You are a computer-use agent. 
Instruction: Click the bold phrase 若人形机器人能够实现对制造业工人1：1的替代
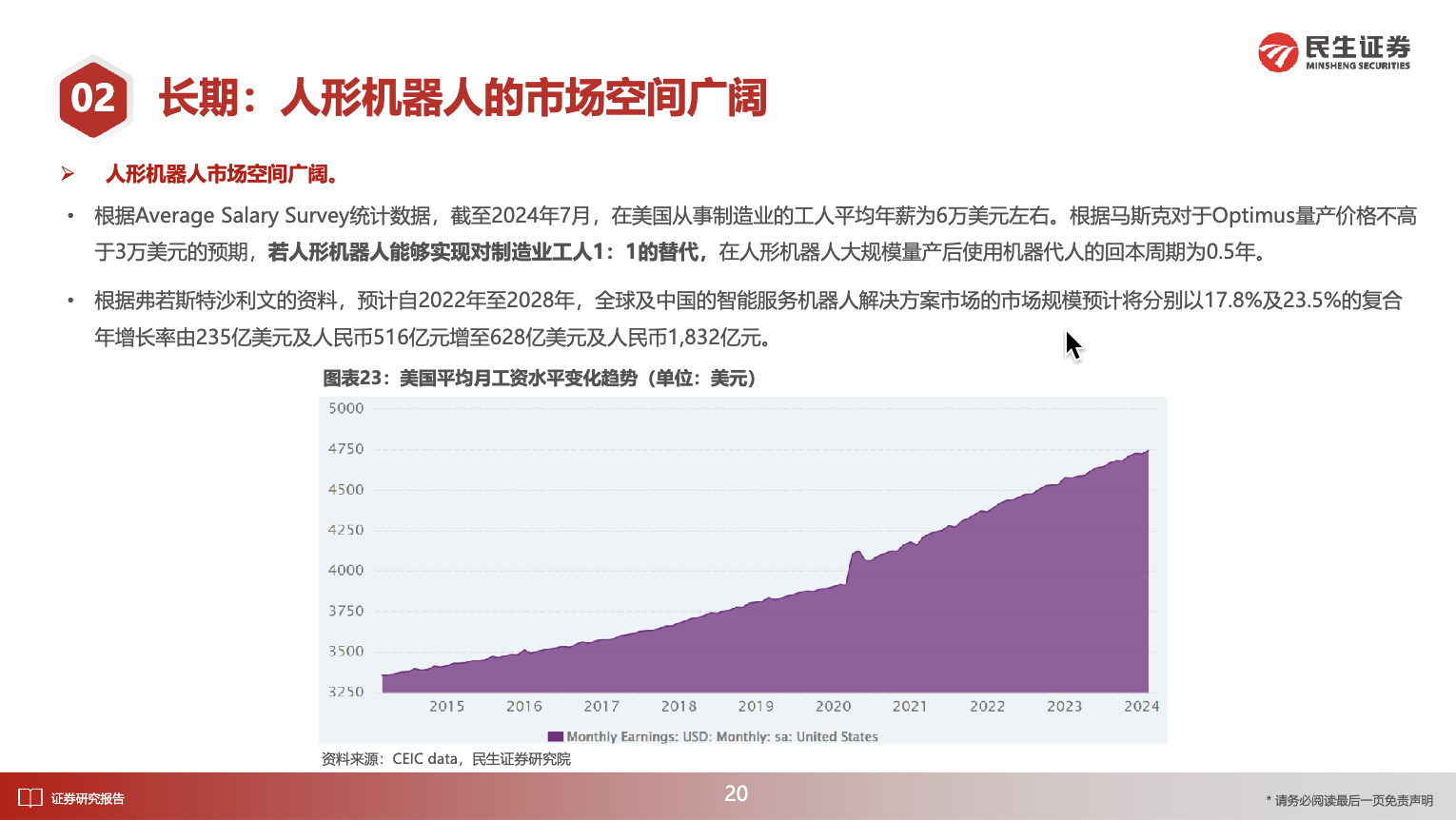click(x=483, y=253)
